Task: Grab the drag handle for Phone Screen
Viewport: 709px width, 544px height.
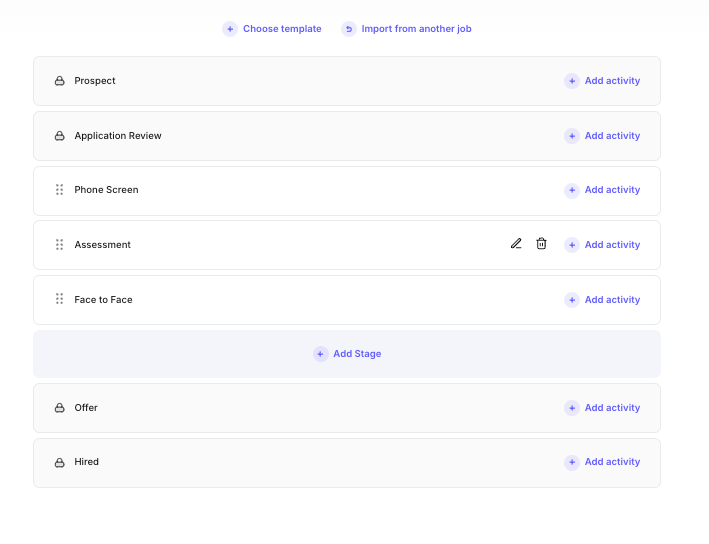Action: [x=59, y=190]
